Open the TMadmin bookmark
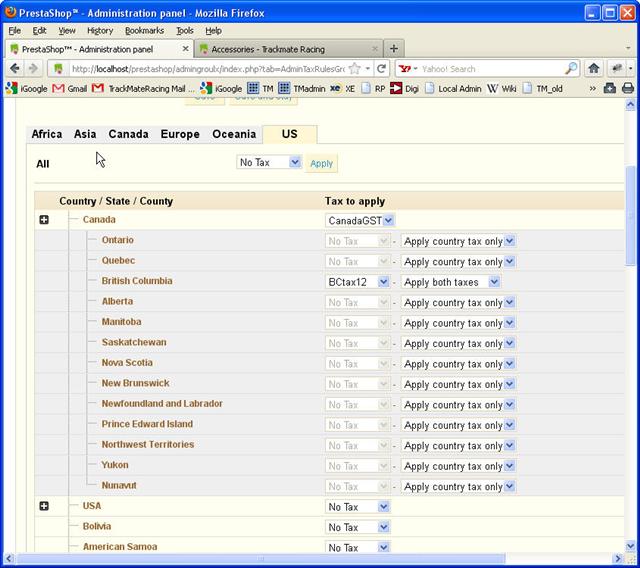Image resolution: width=640 pixels, height=568 pixels. click(x=302, y=89)
